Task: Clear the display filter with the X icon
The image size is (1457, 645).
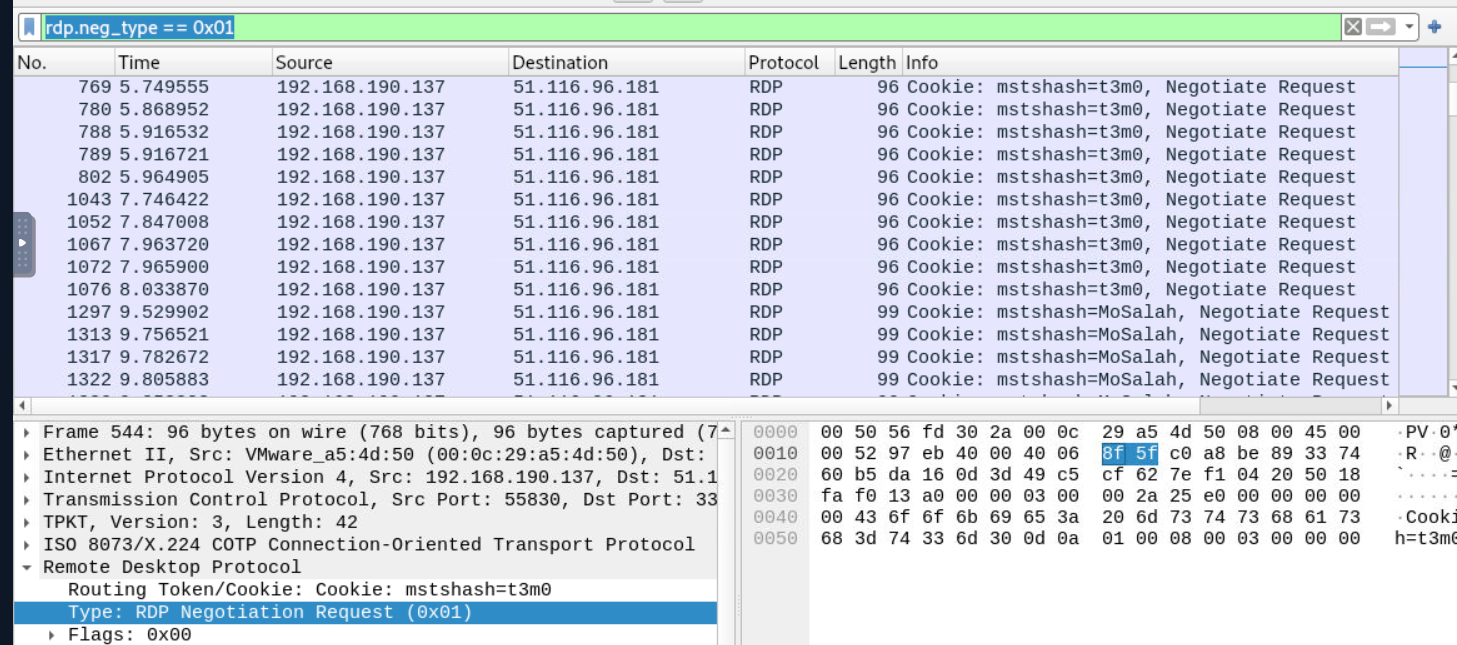Action: [x=1353, y=27]
